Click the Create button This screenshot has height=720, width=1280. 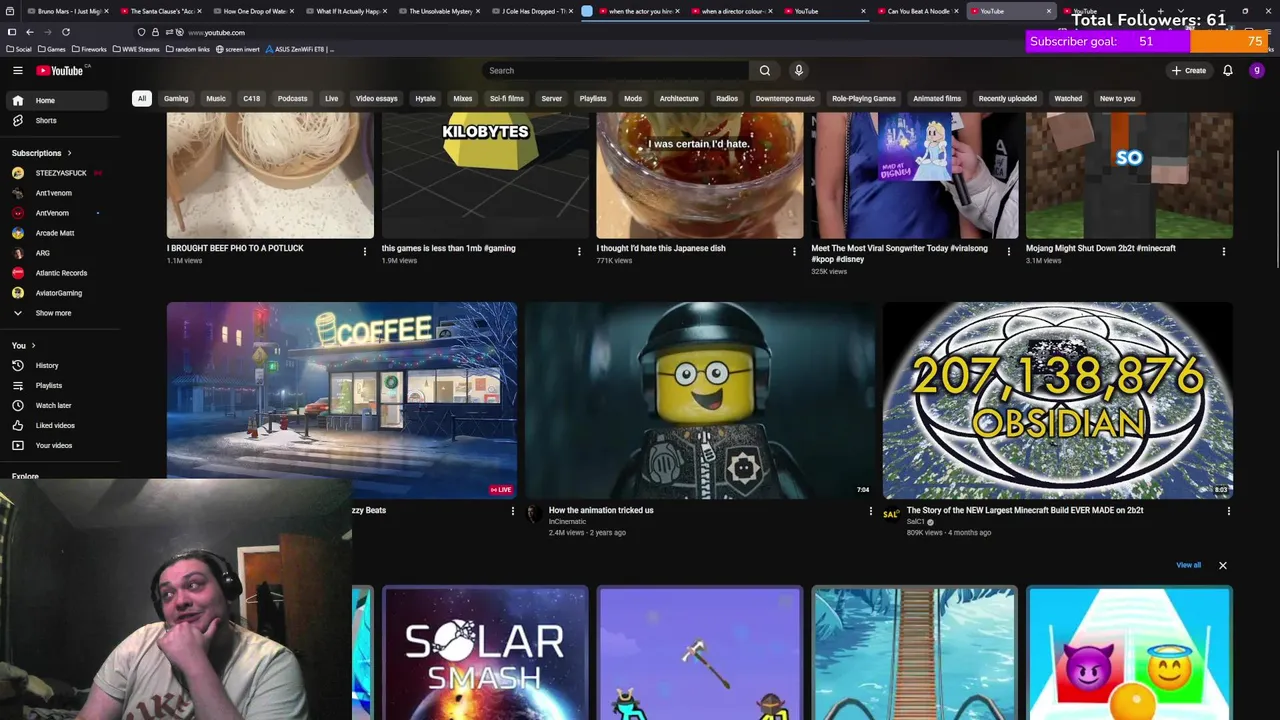click(1189, 70)
